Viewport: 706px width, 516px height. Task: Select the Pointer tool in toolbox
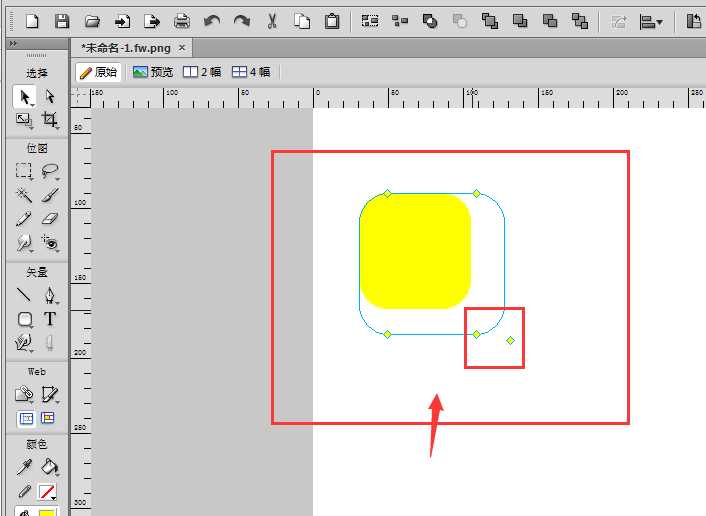click(24, 96)
